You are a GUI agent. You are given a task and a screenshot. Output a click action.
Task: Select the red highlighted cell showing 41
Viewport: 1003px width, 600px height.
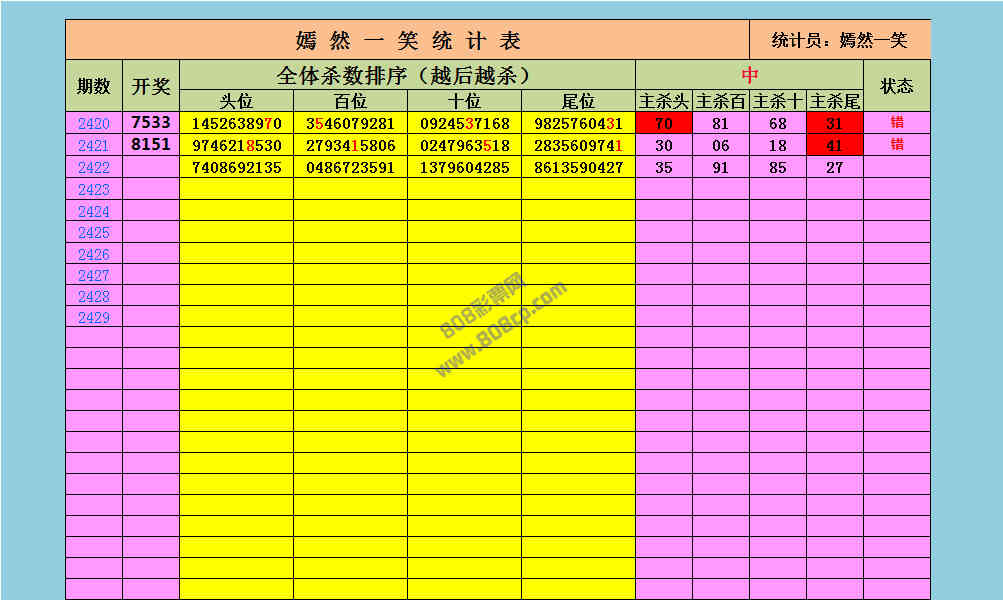tap(834, 146)
